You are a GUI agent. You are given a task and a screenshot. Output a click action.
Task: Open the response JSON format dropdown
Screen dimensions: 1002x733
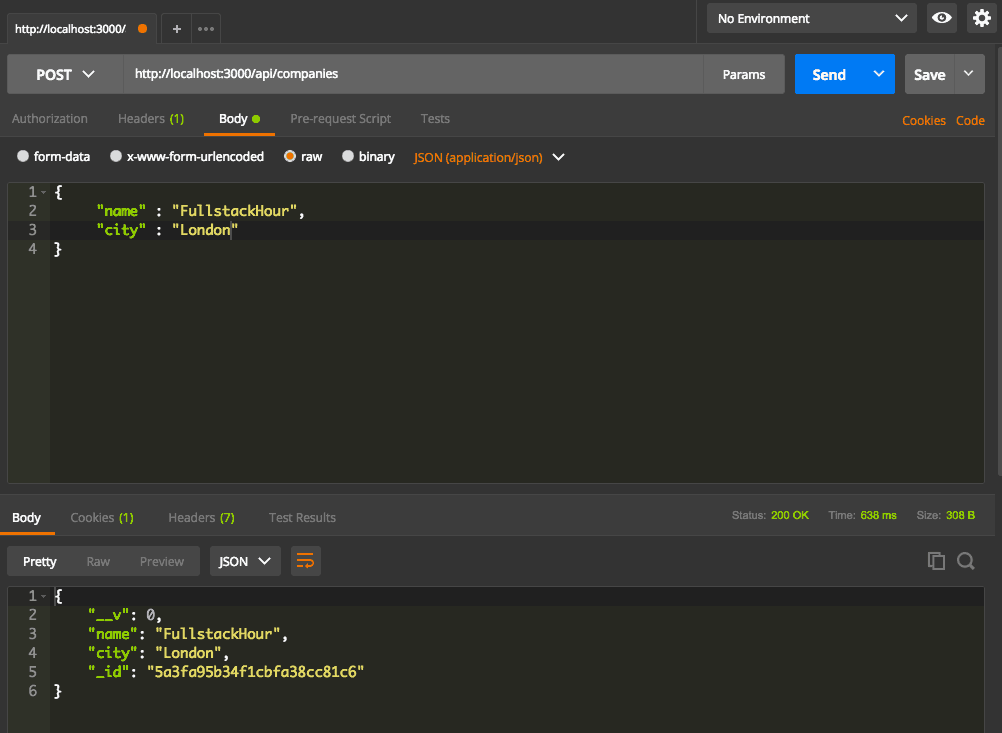pos(245,561)
